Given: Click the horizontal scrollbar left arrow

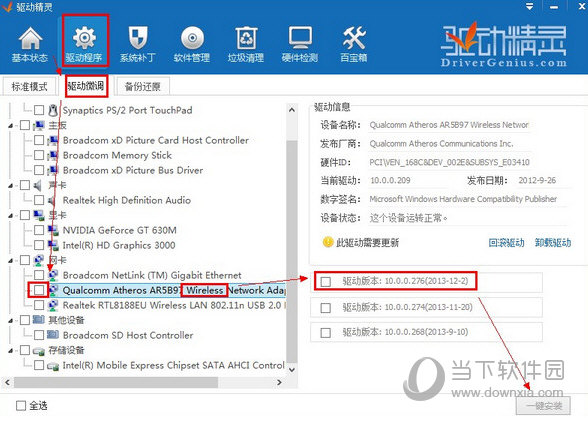Looking at the screenshot, I should click(x=7, y=382).
